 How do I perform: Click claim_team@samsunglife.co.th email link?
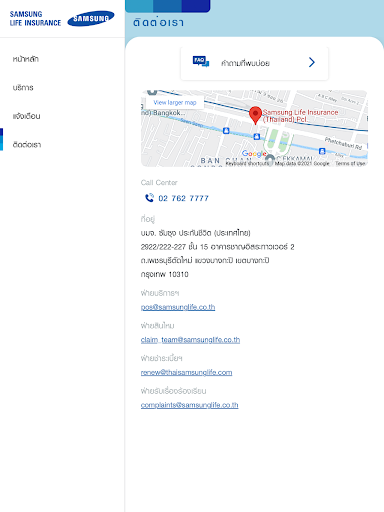(190, 340)
